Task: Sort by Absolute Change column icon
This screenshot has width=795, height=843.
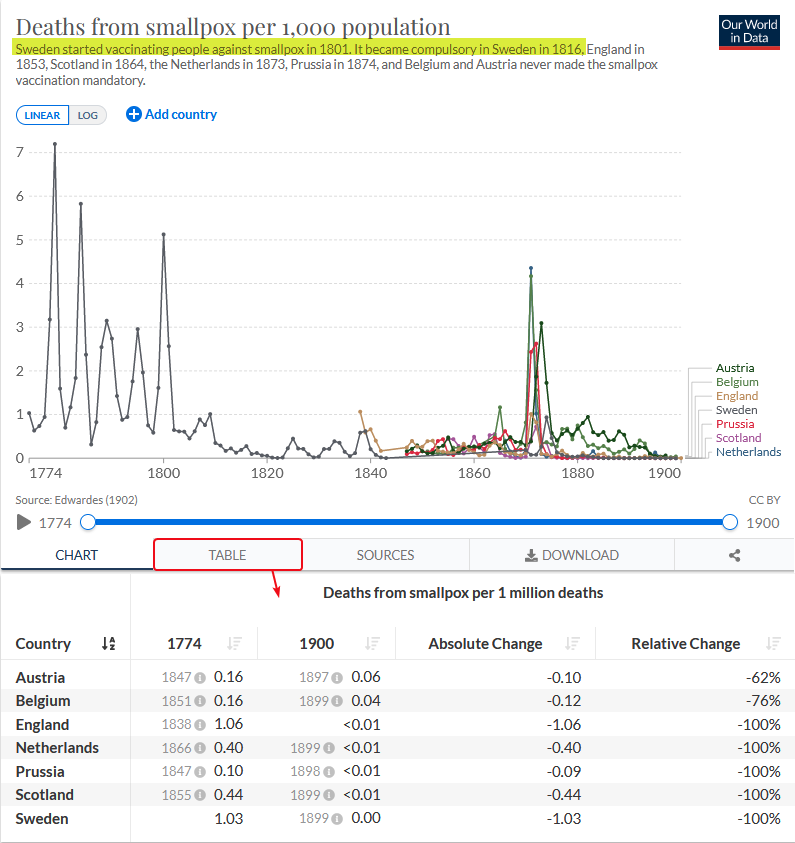Action: (x=572, y=643)
